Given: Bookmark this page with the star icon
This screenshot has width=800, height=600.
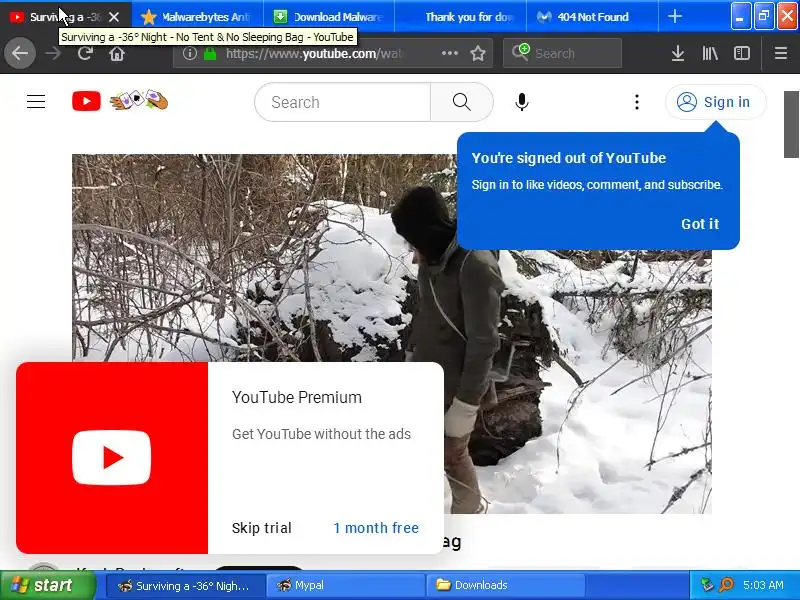Looking at the screenshot, I should pyautogui.click(x=478, y=53).
